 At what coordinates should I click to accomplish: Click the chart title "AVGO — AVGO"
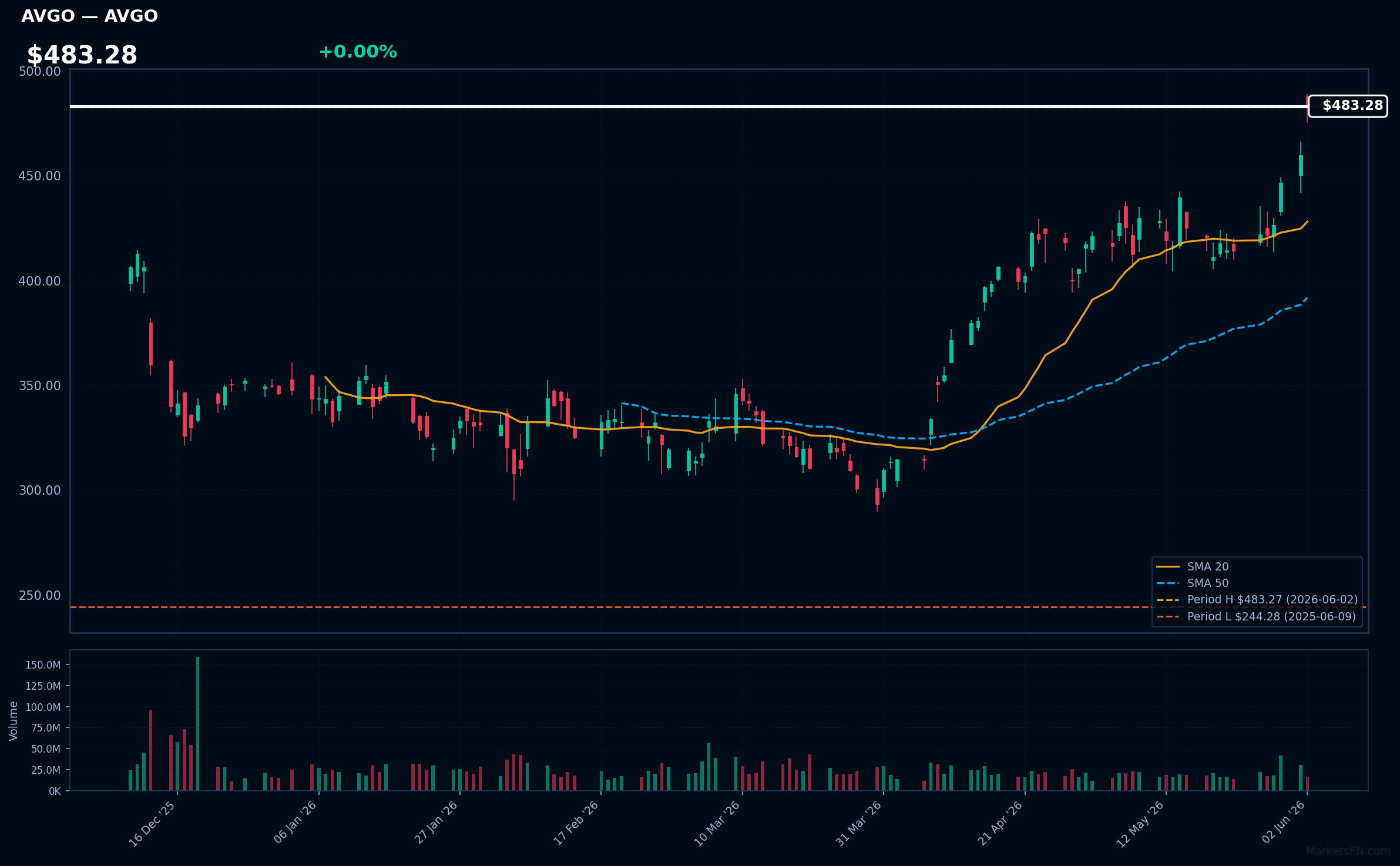[89, 16]
